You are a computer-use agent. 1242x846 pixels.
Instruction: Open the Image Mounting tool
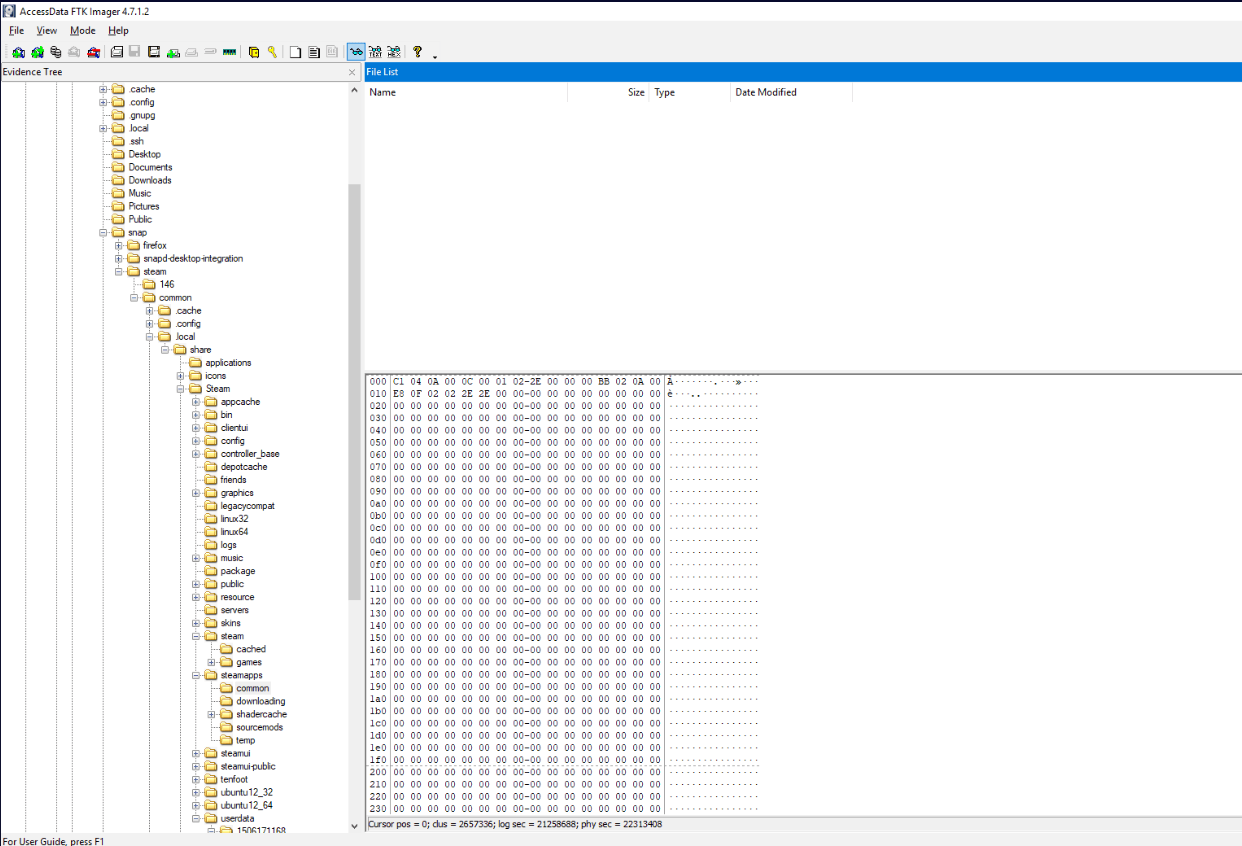click(x=55, y=52)
